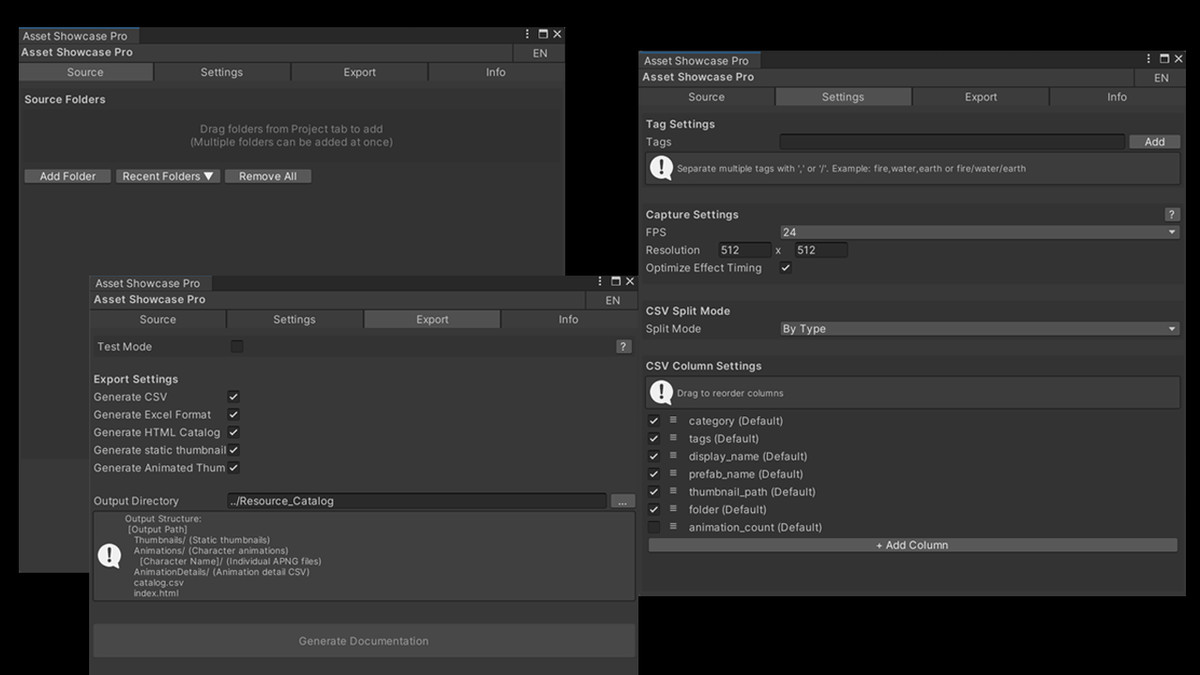Expand the Split Mode dropdown

click(x=978, y=329)
